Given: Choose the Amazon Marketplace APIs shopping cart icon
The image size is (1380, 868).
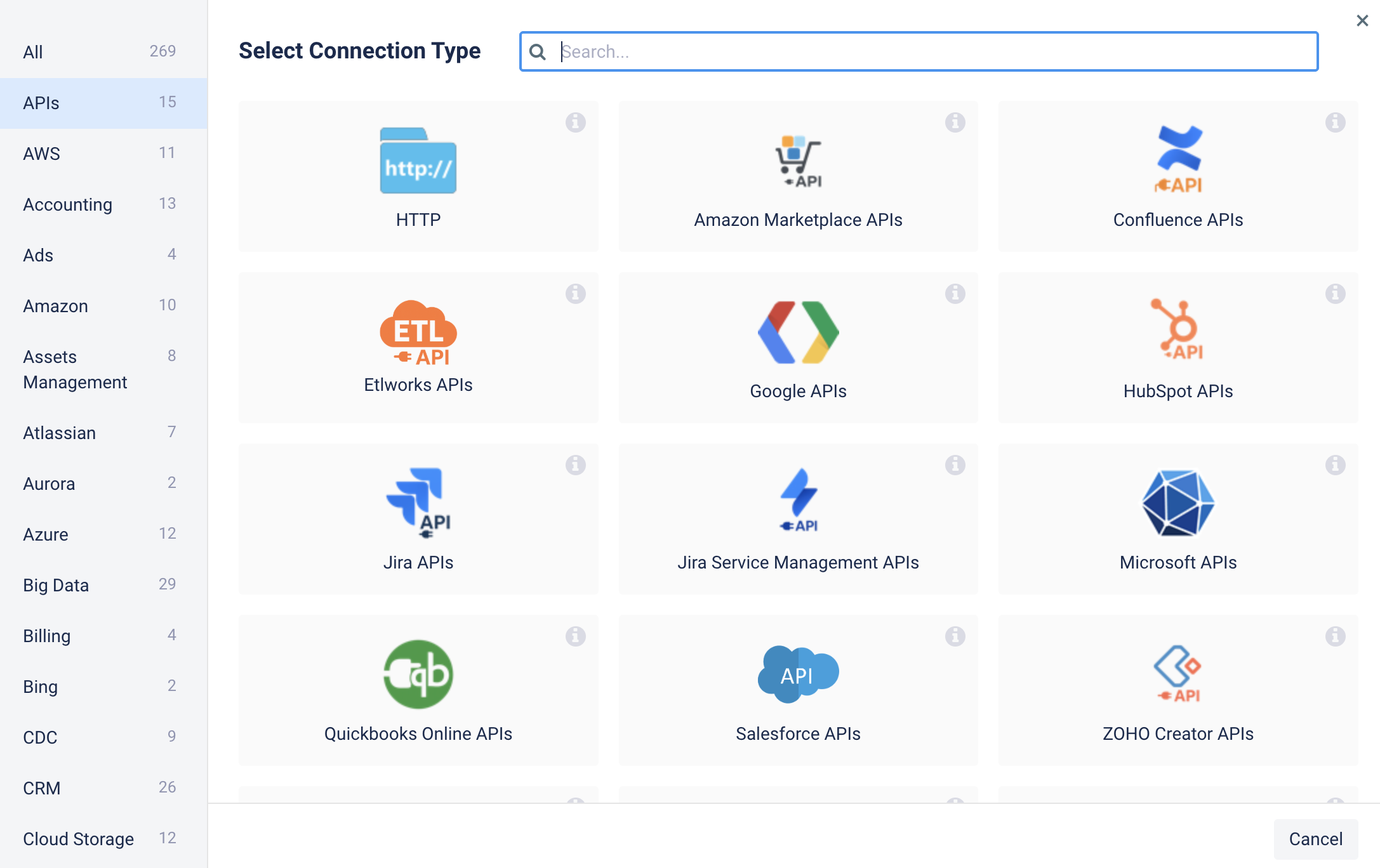Looking at the screenshot, I should 798,161.
